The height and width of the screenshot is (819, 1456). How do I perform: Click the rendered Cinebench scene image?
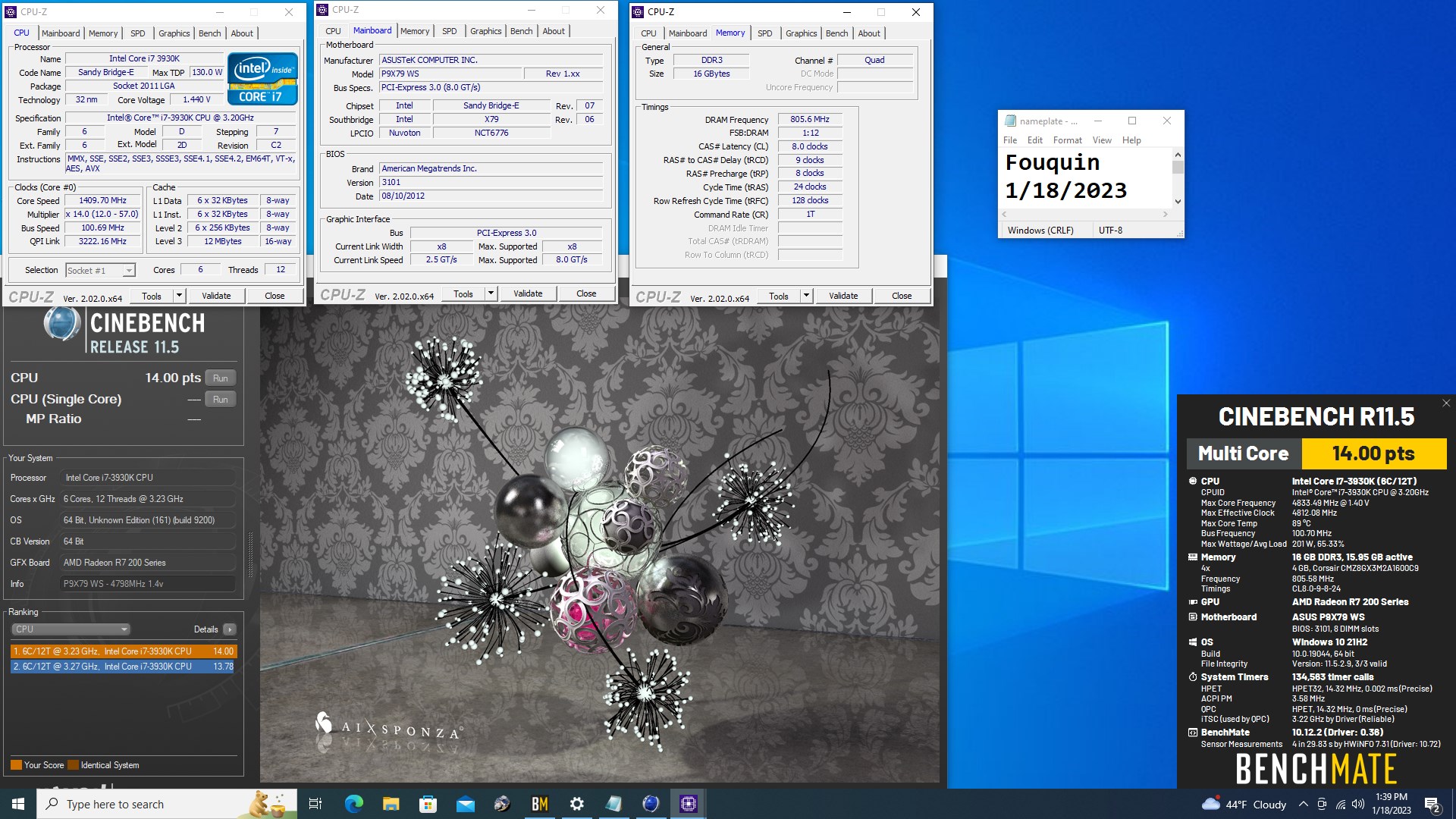599,544
